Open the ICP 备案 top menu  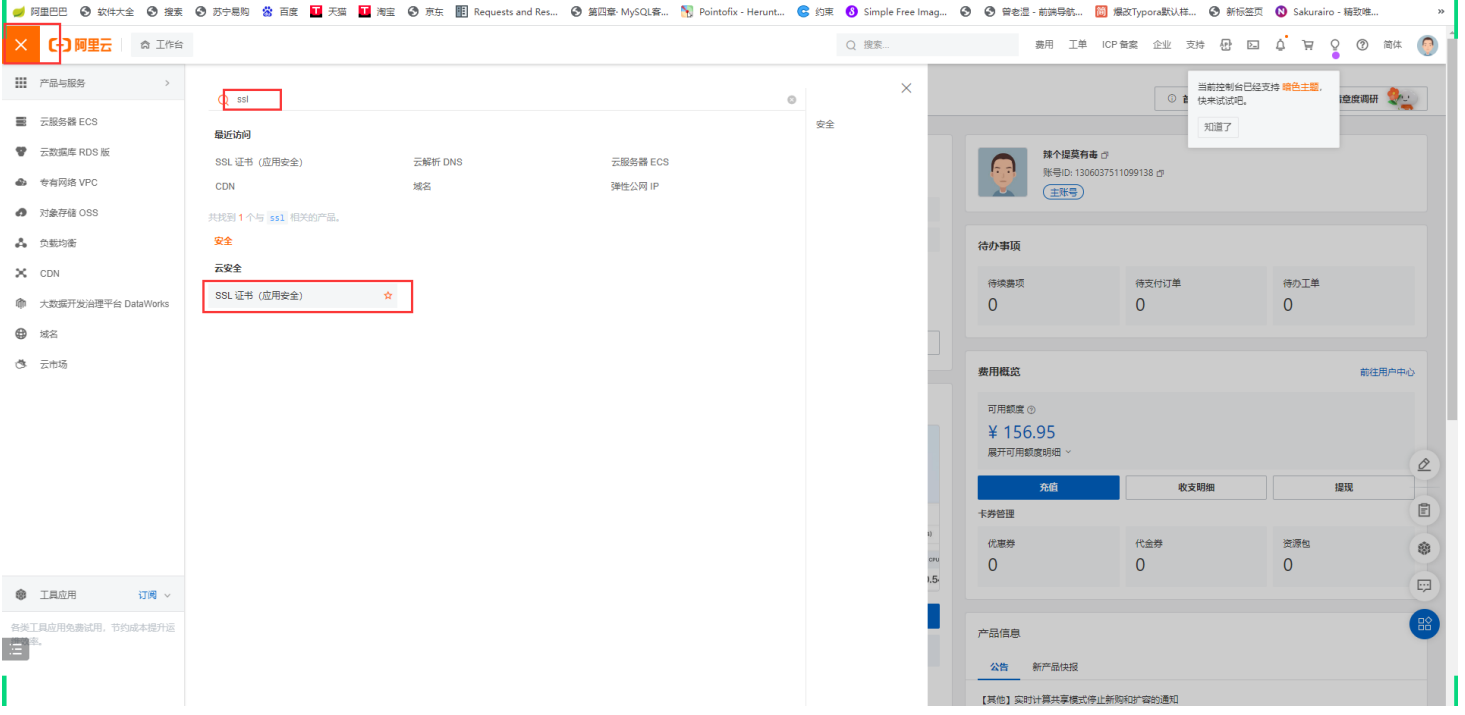point(1120,45)
